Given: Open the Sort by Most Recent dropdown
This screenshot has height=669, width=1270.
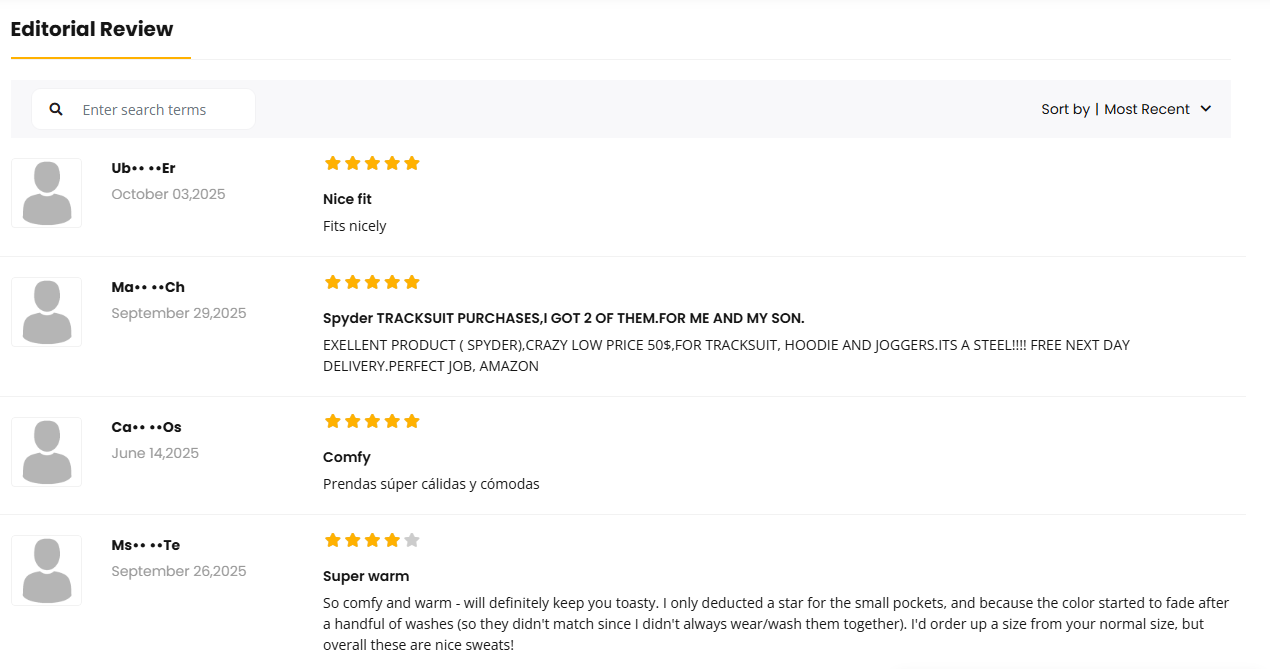Looking at the screenshot, I should (1126, 109).
